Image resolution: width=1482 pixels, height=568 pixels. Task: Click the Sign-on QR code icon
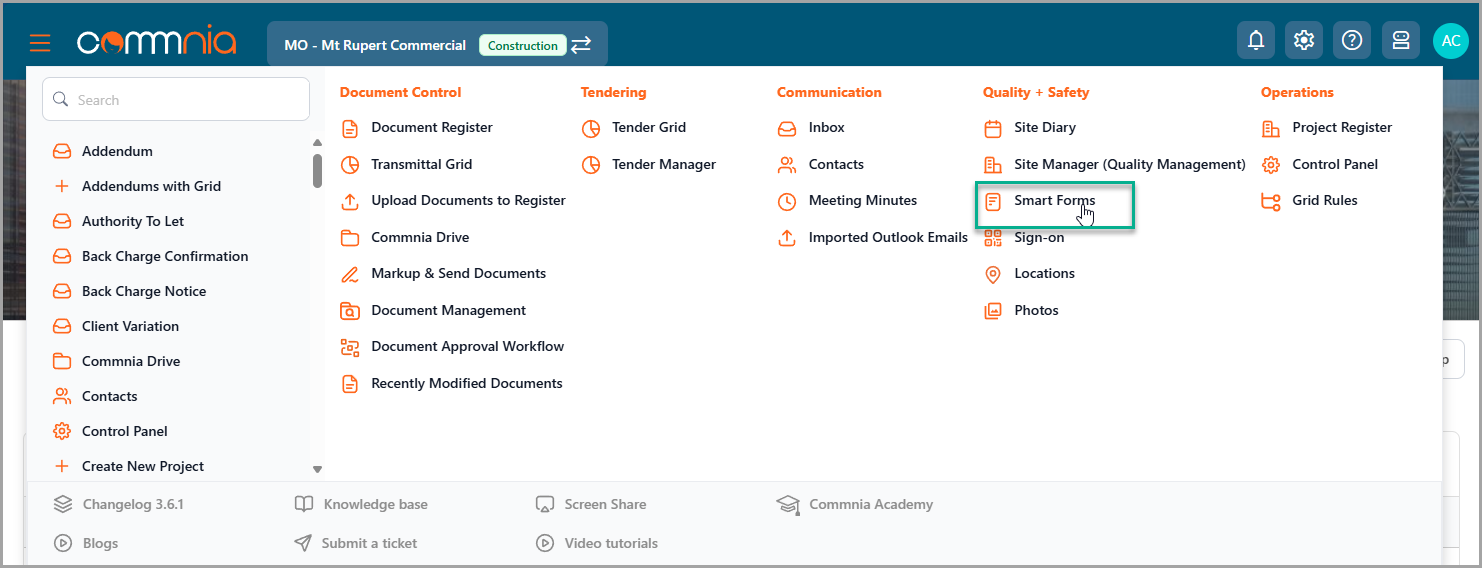[x=993, y=237]
